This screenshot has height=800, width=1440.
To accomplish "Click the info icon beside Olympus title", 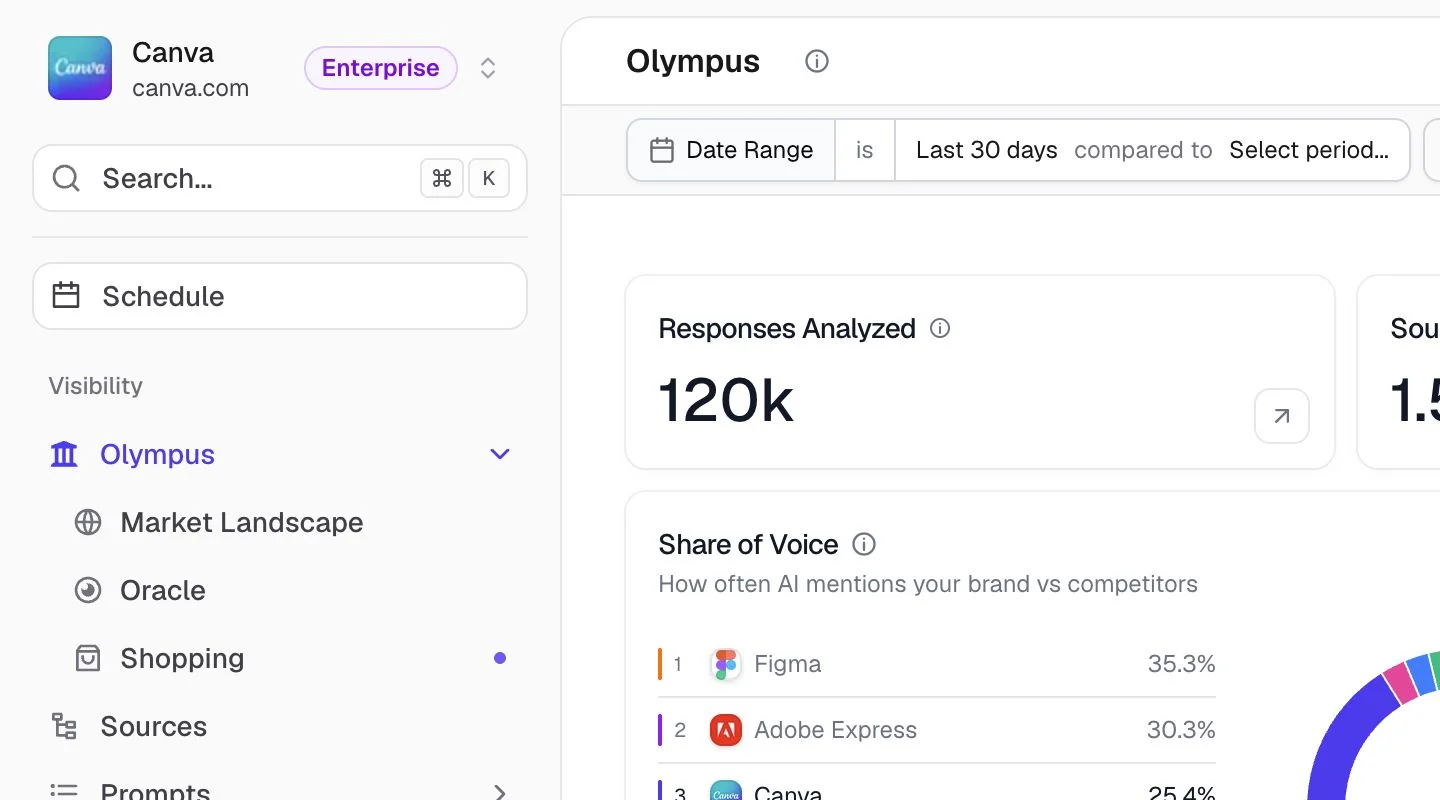I will [x=817, y=61].
